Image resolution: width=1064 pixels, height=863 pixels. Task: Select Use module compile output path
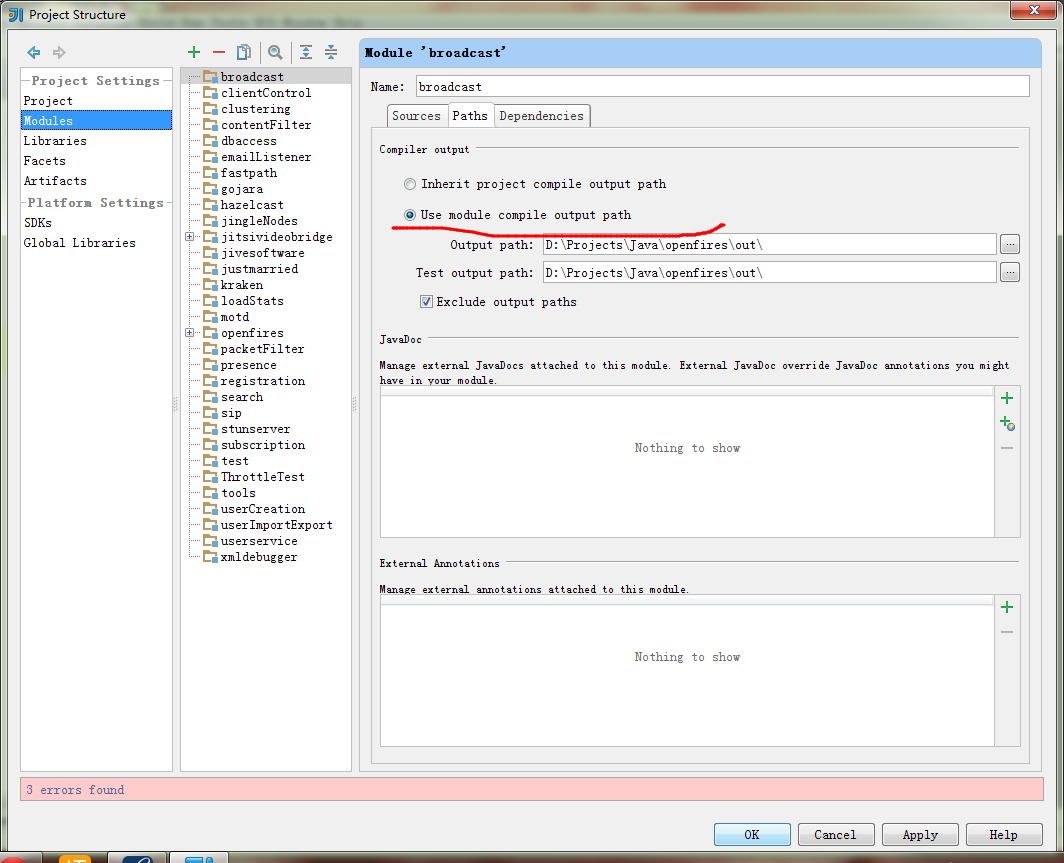[x=410, y=215]
